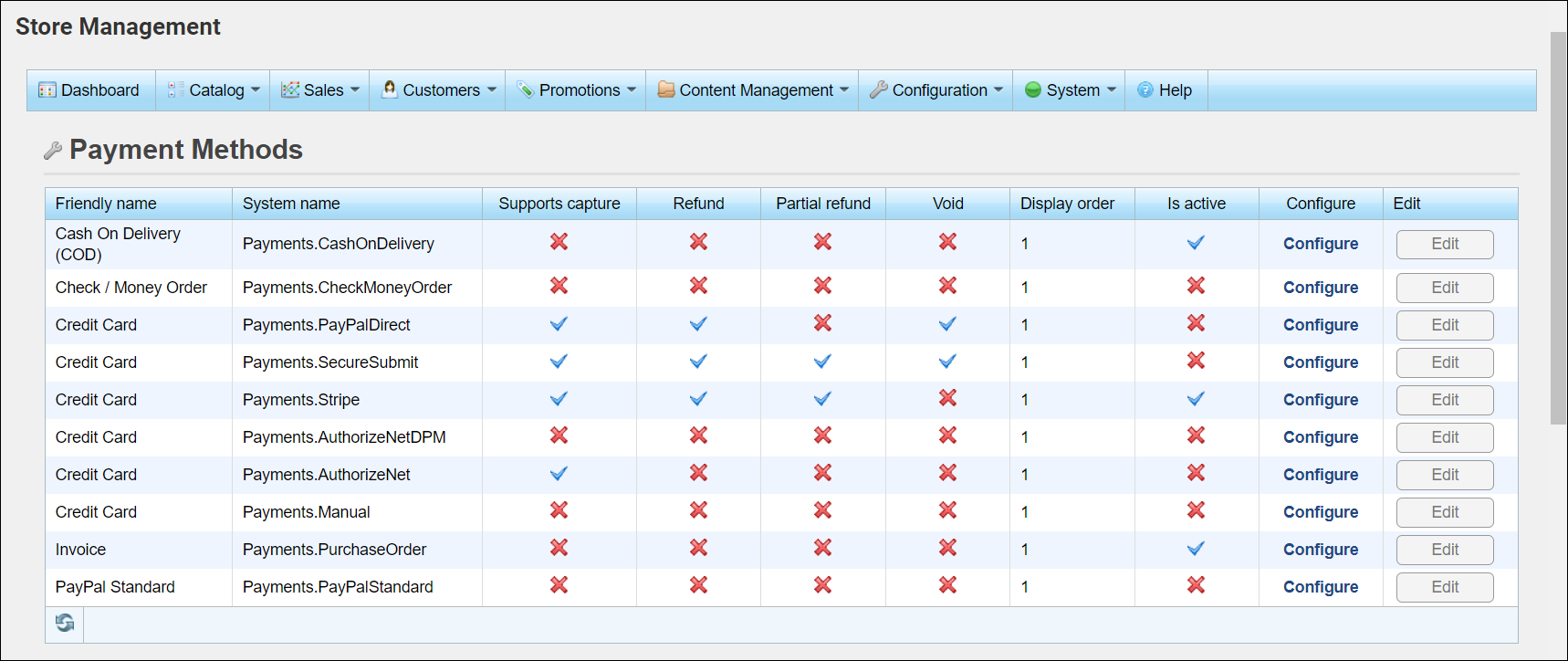Click Is active checkmark for Payments.Stripe
The height and width of the screenshot is (661, 1568).
click(1196, 399)
